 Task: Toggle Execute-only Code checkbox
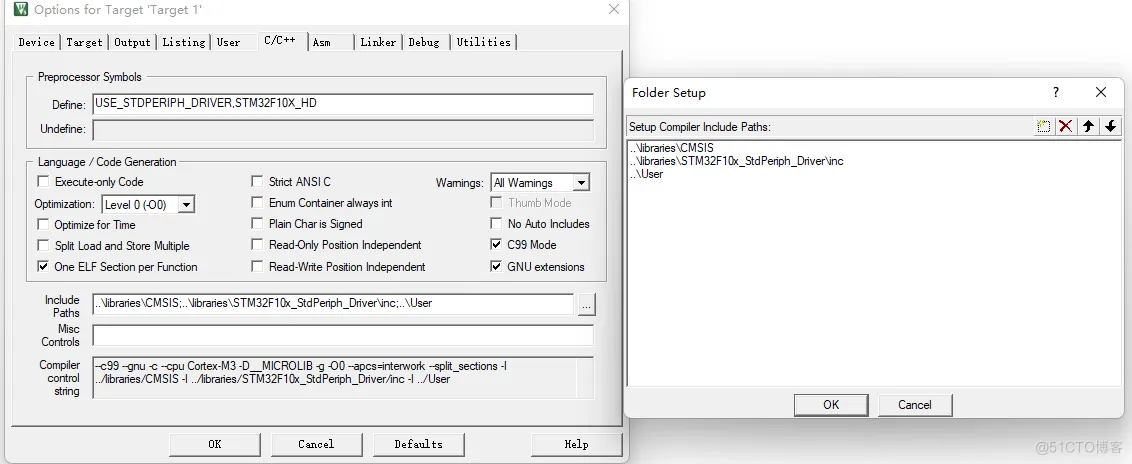pyautogui.click(x=43, y=182)
